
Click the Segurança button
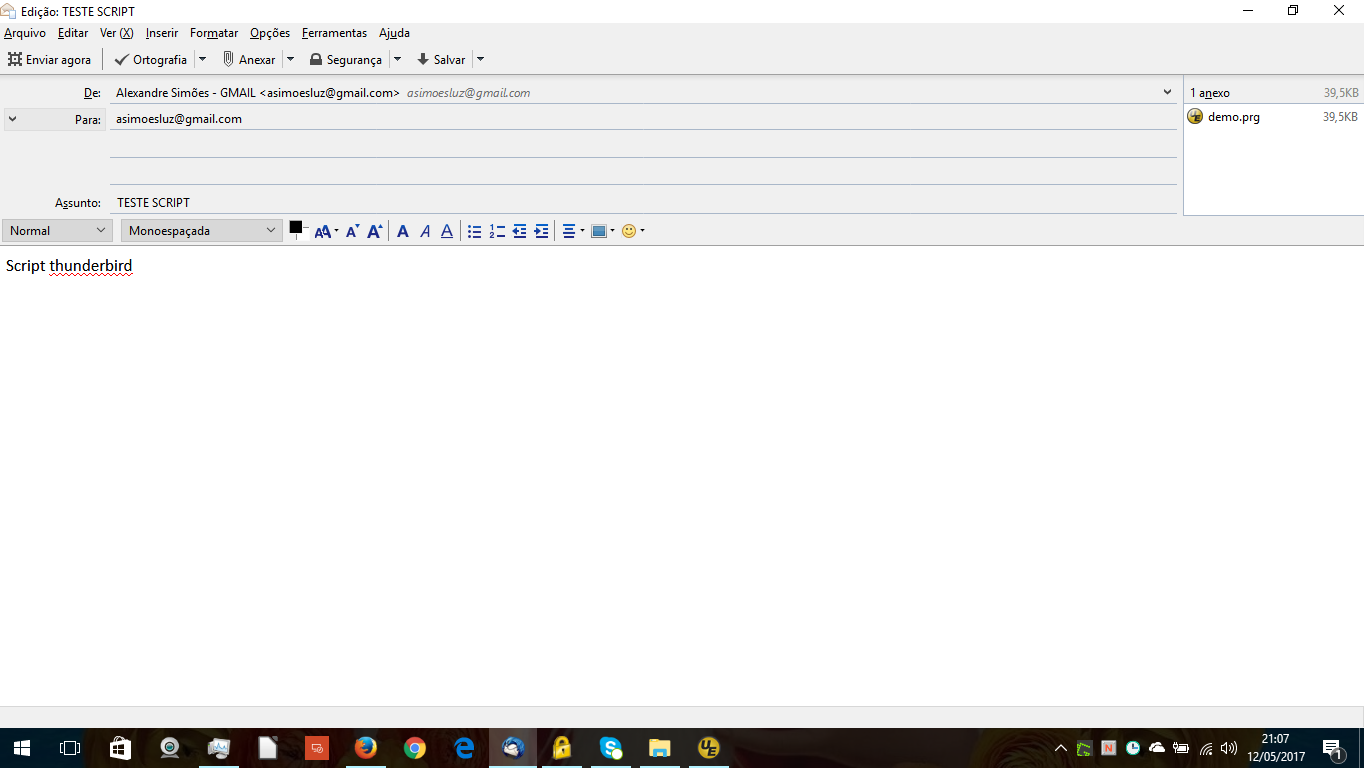pyautogui.click(x=346, y=59)
